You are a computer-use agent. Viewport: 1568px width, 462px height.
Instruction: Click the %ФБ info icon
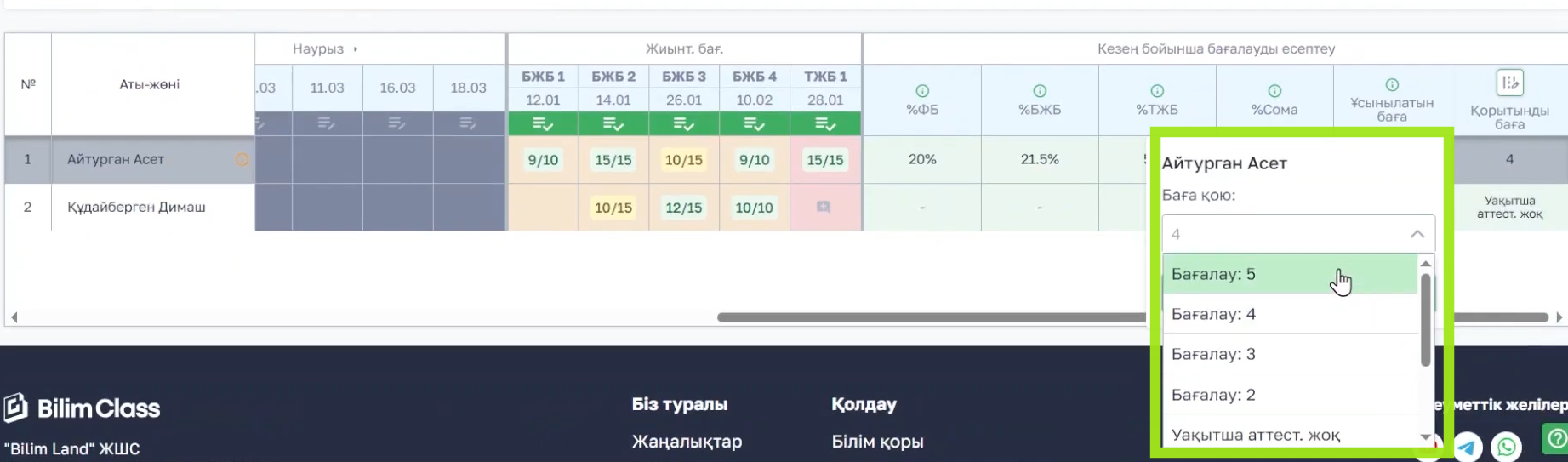point(922,91)
